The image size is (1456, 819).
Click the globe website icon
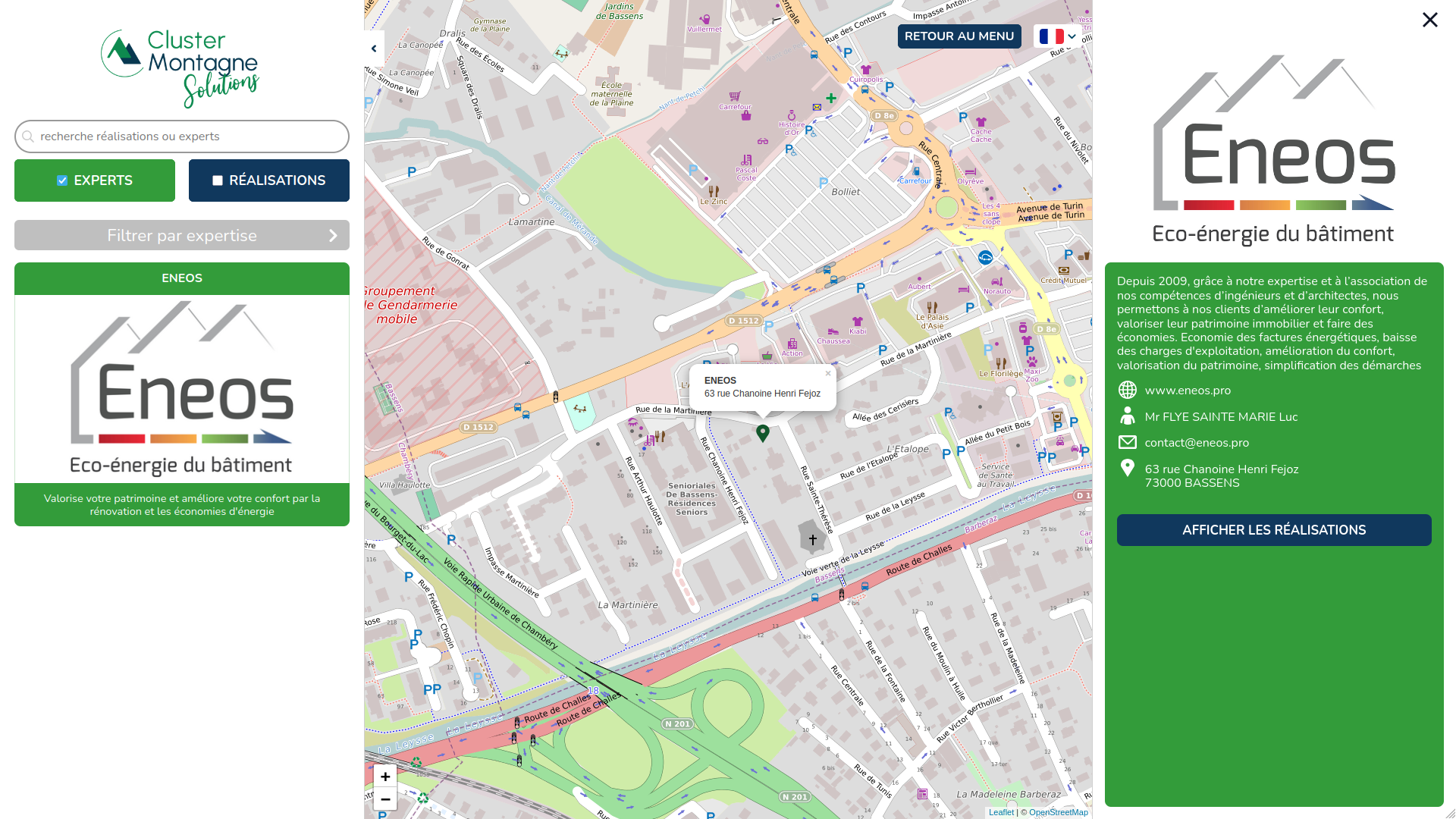[1128, 390]
